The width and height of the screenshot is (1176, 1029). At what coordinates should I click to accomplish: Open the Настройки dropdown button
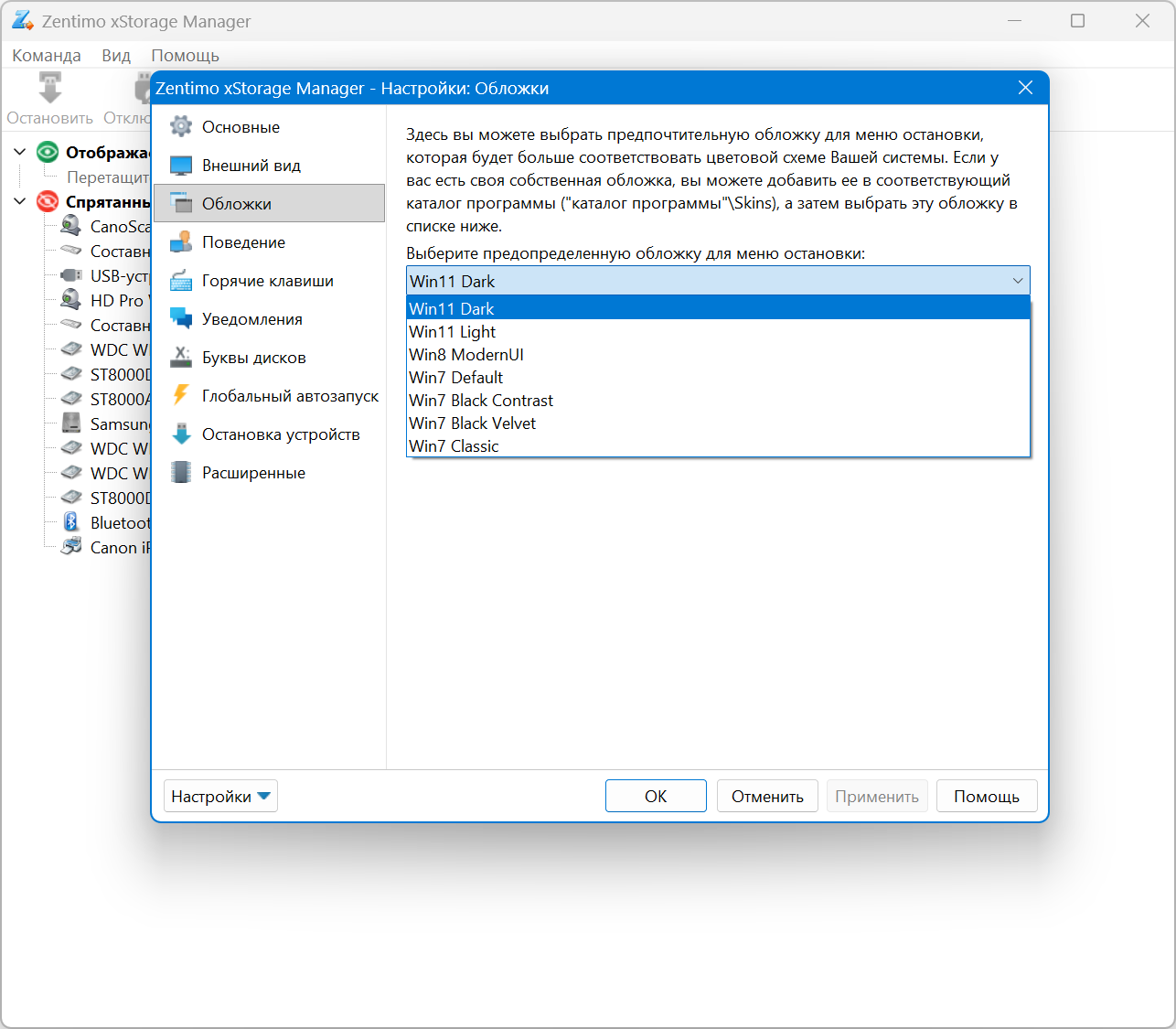click(220, 797)
